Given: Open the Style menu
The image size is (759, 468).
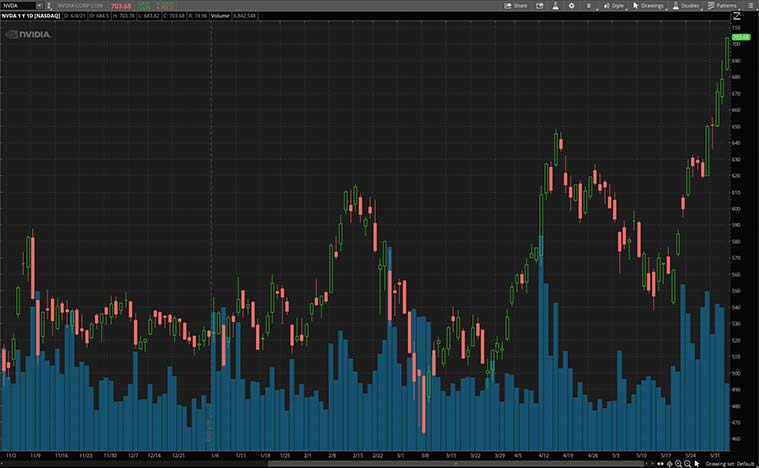Looking at the screenshot, I should (613, 5).
